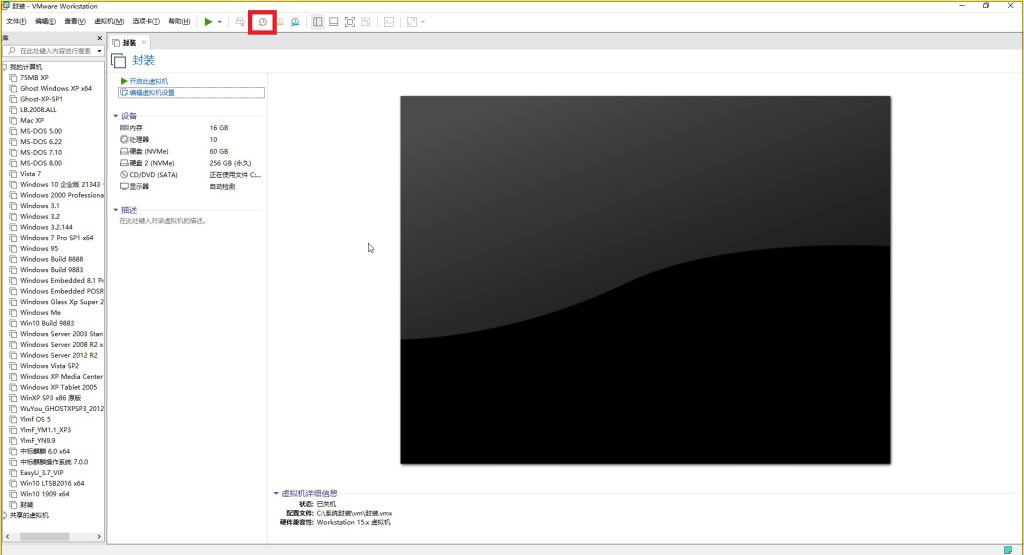Toggle the library sidebar view icon

[317, 21]
